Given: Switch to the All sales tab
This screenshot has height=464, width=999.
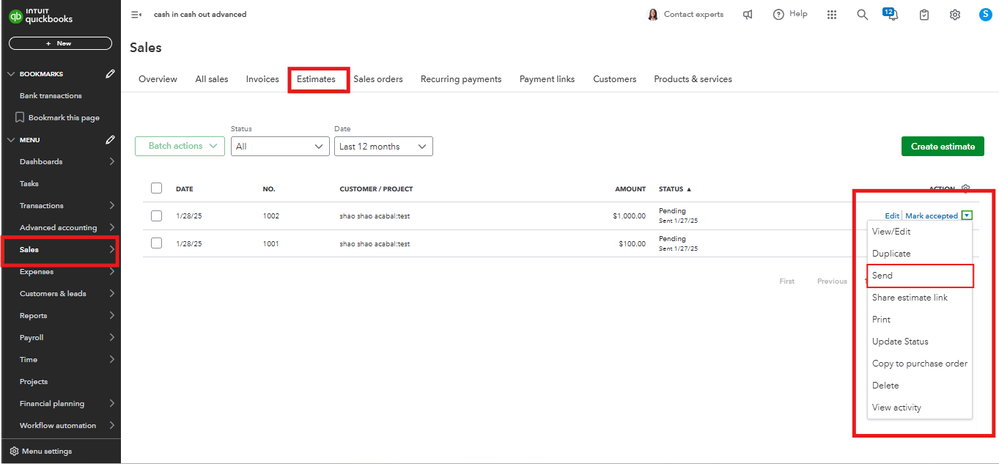Looking at the screenshot, I should pos(212,79).
